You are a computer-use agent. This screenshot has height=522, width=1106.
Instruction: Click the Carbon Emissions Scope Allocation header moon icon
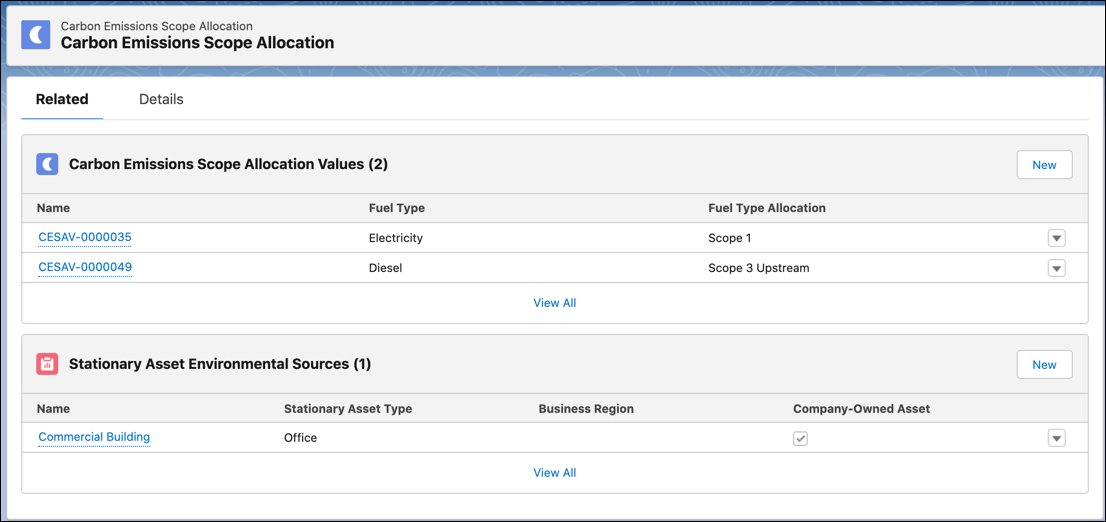pos(35,35)
